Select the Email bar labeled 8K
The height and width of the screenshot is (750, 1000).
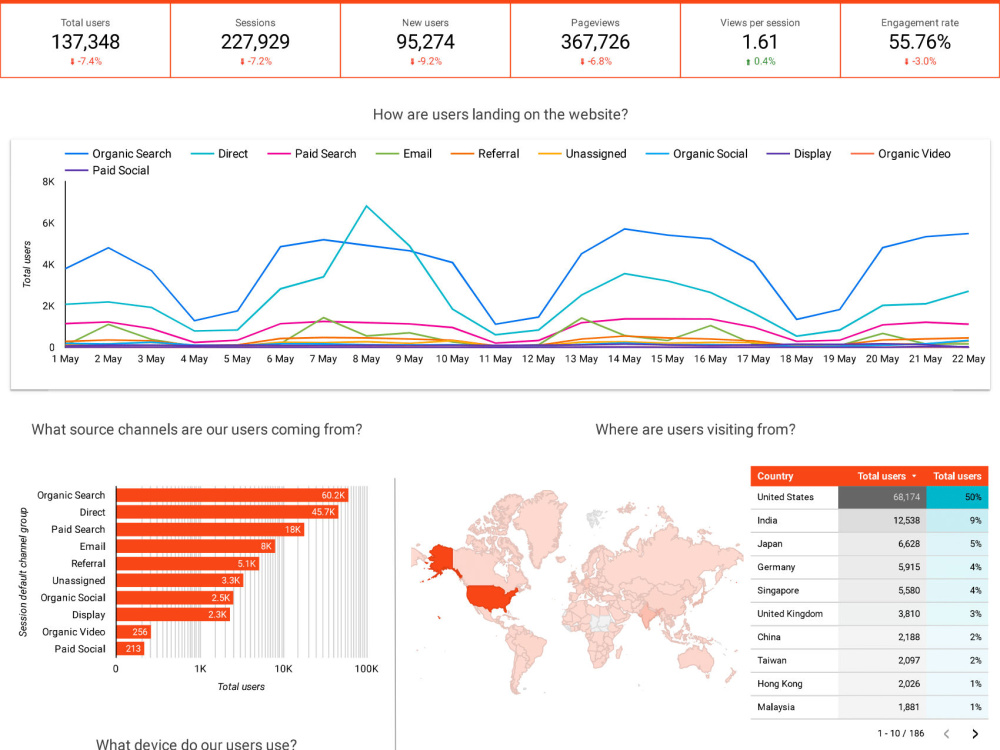(196, 546)
